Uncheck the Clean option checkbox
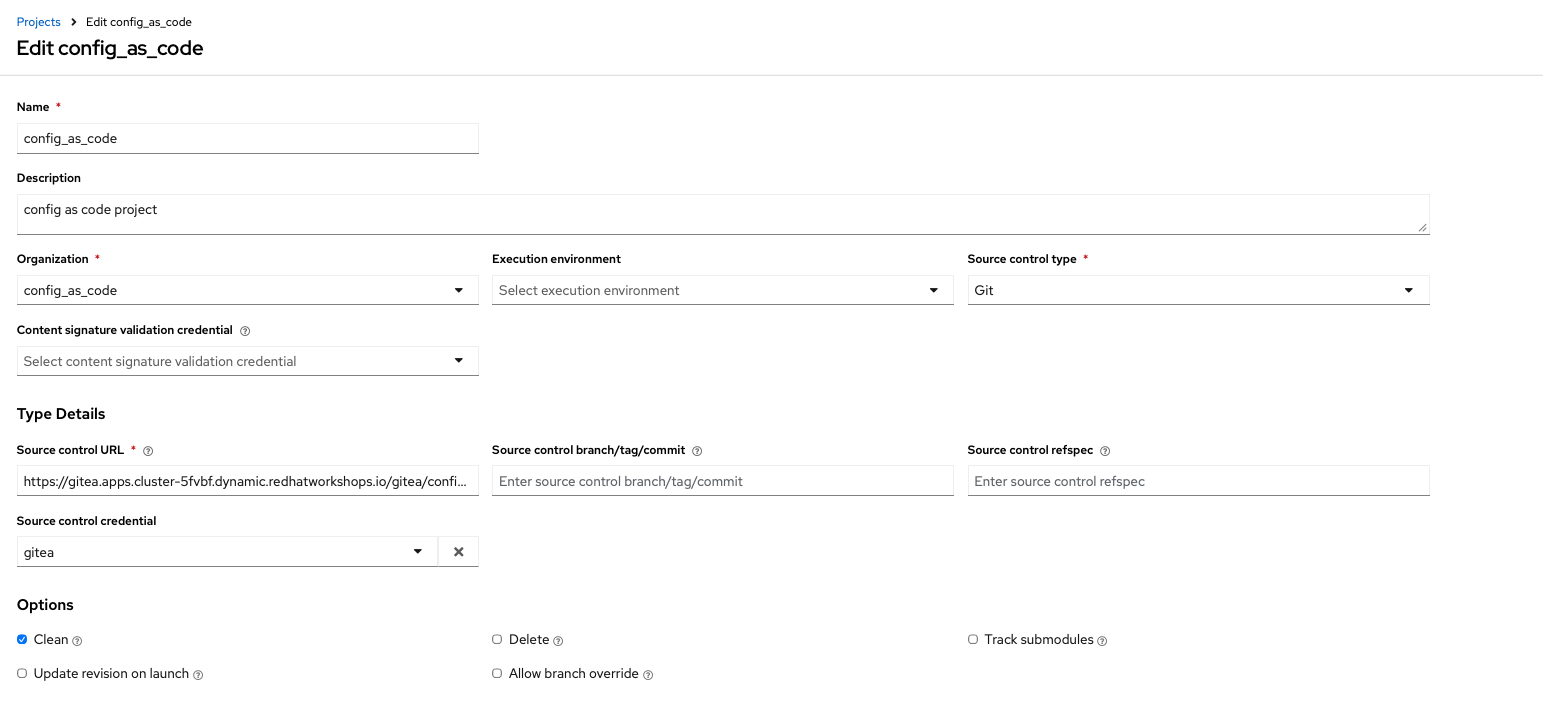This screenshot has width=1543, height=706. tap(22, 640)
